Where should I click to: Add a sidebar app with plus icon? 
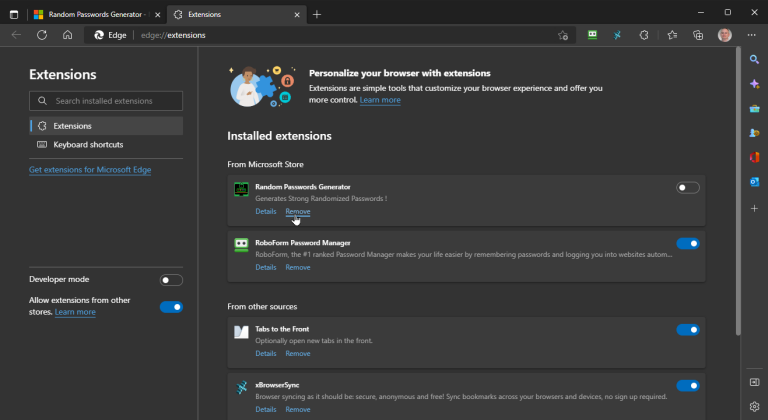(x=754, y=208)
